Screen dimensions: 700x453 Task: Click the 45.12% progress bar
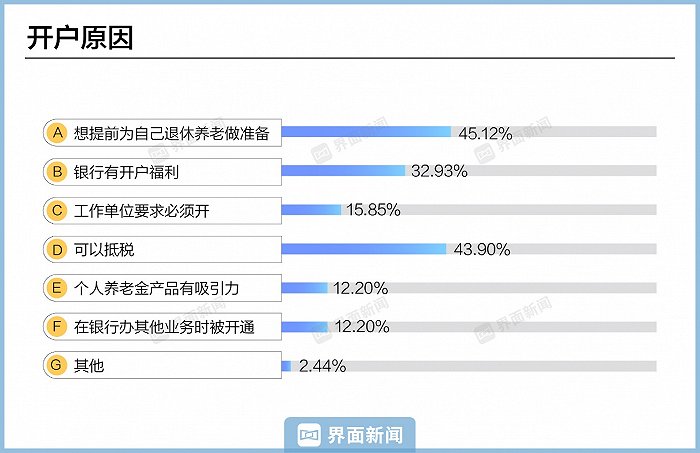(367, 132)
